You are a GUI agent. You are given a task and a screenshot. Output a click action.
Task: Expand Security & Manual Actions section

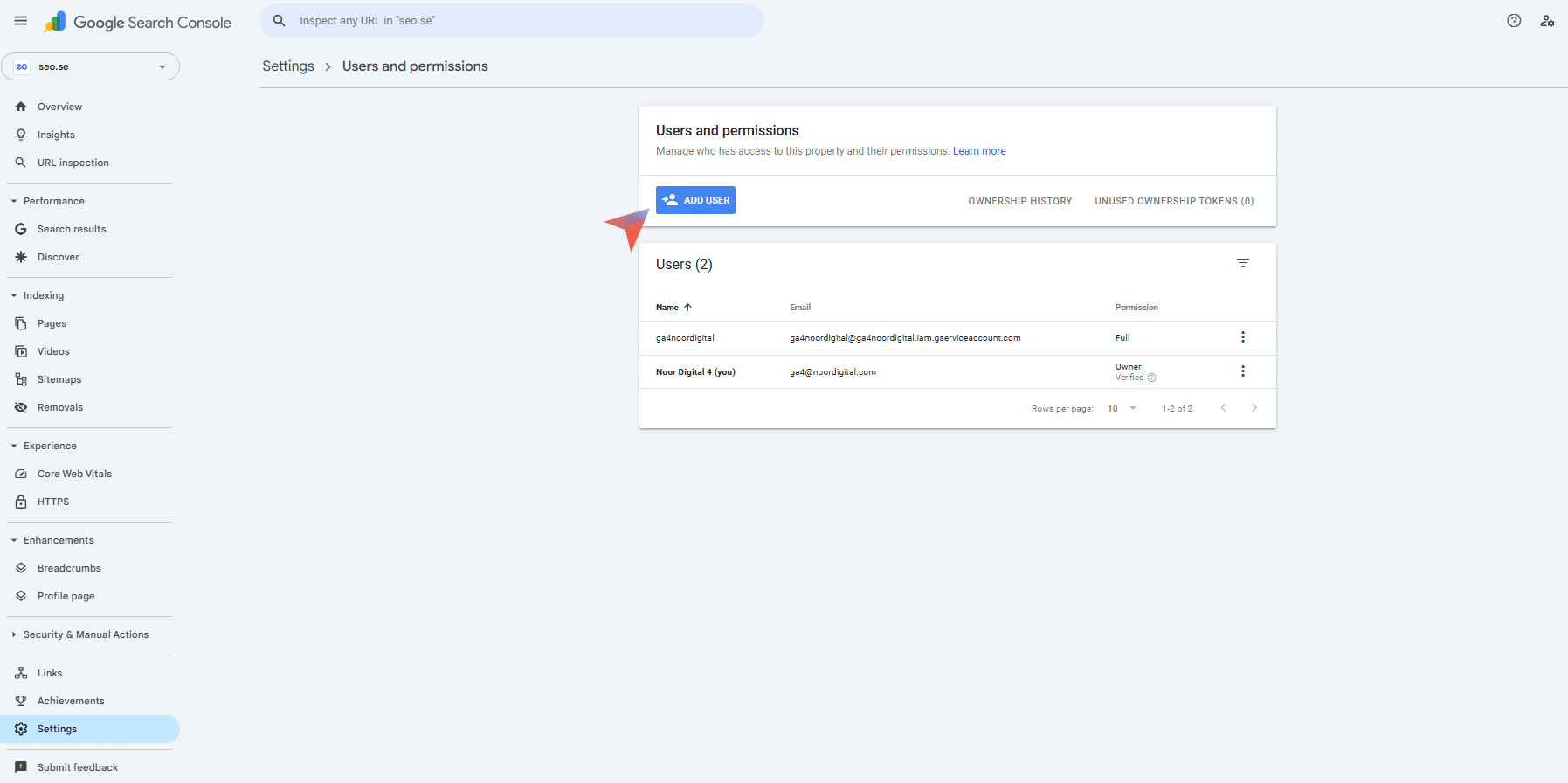[x=14, y=634]
